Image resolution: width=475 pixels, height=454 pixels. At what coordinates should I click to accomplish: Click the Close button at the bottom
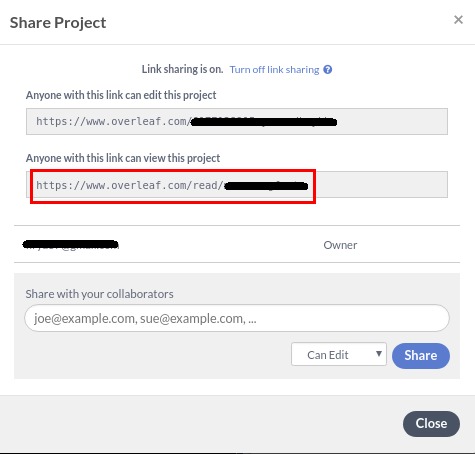click(x=431, y=423)
